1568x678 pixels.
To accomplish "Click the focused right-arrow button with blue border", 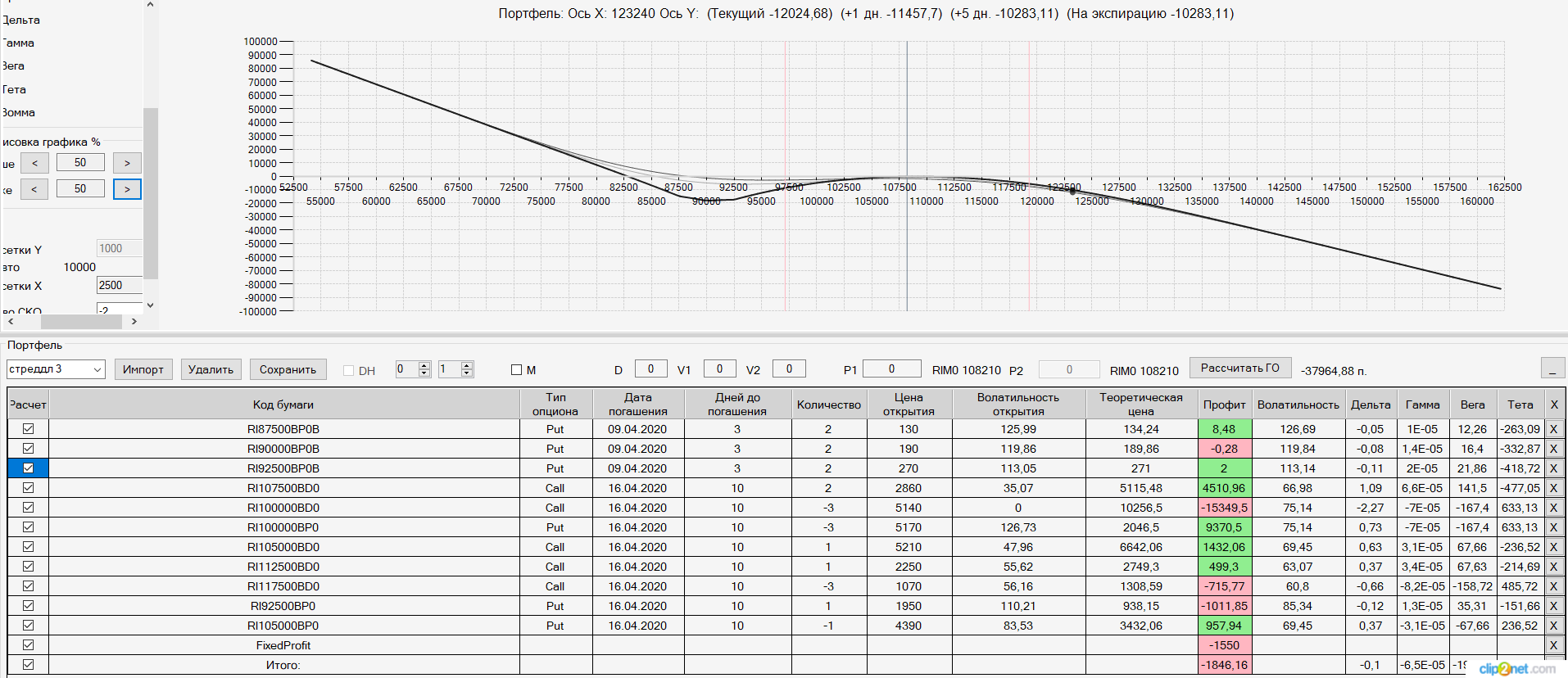I will click(127, 189).
